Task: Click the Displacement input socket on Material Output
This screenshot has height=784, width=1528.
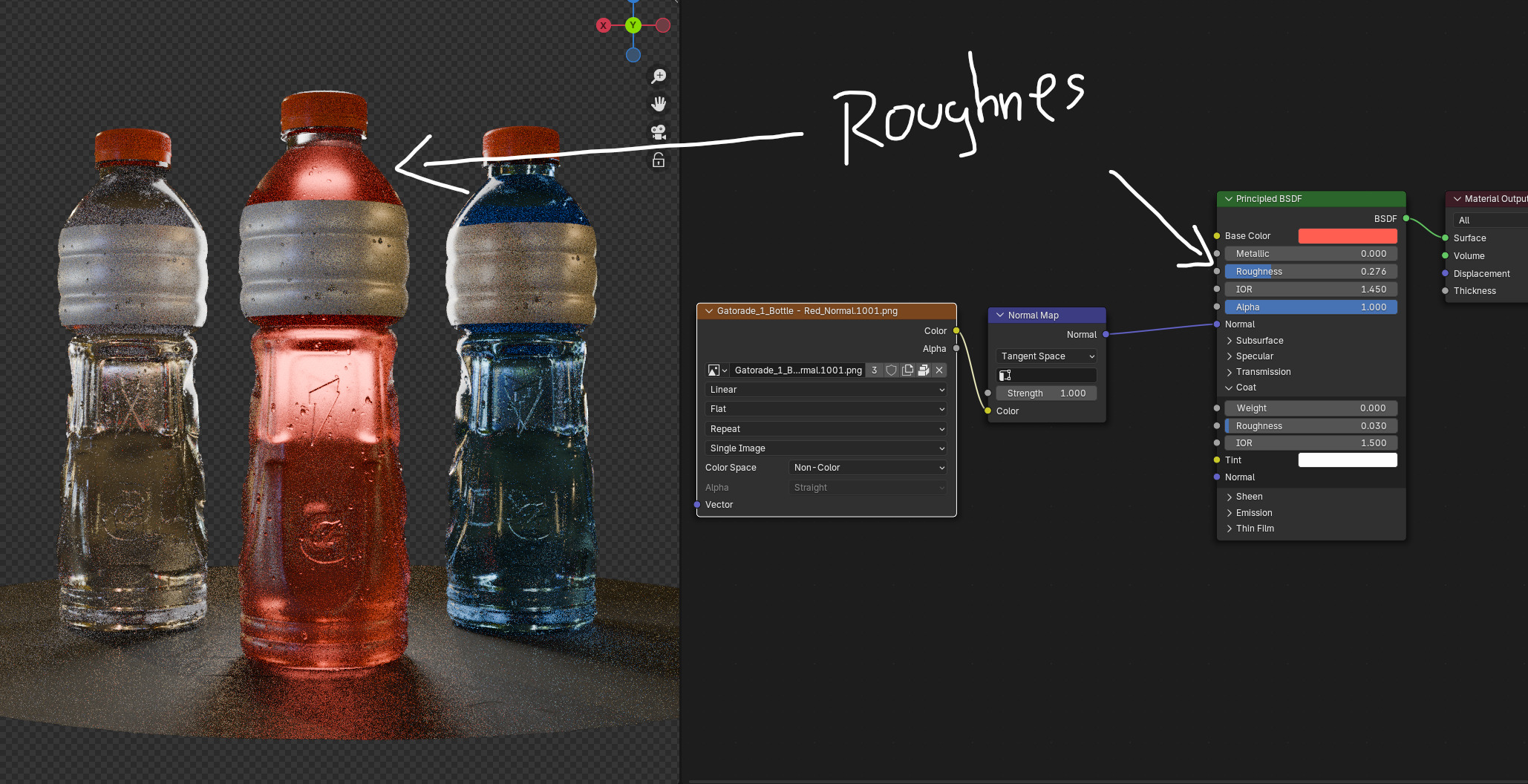Action: pyautogui.click(x=1445, y=274)
